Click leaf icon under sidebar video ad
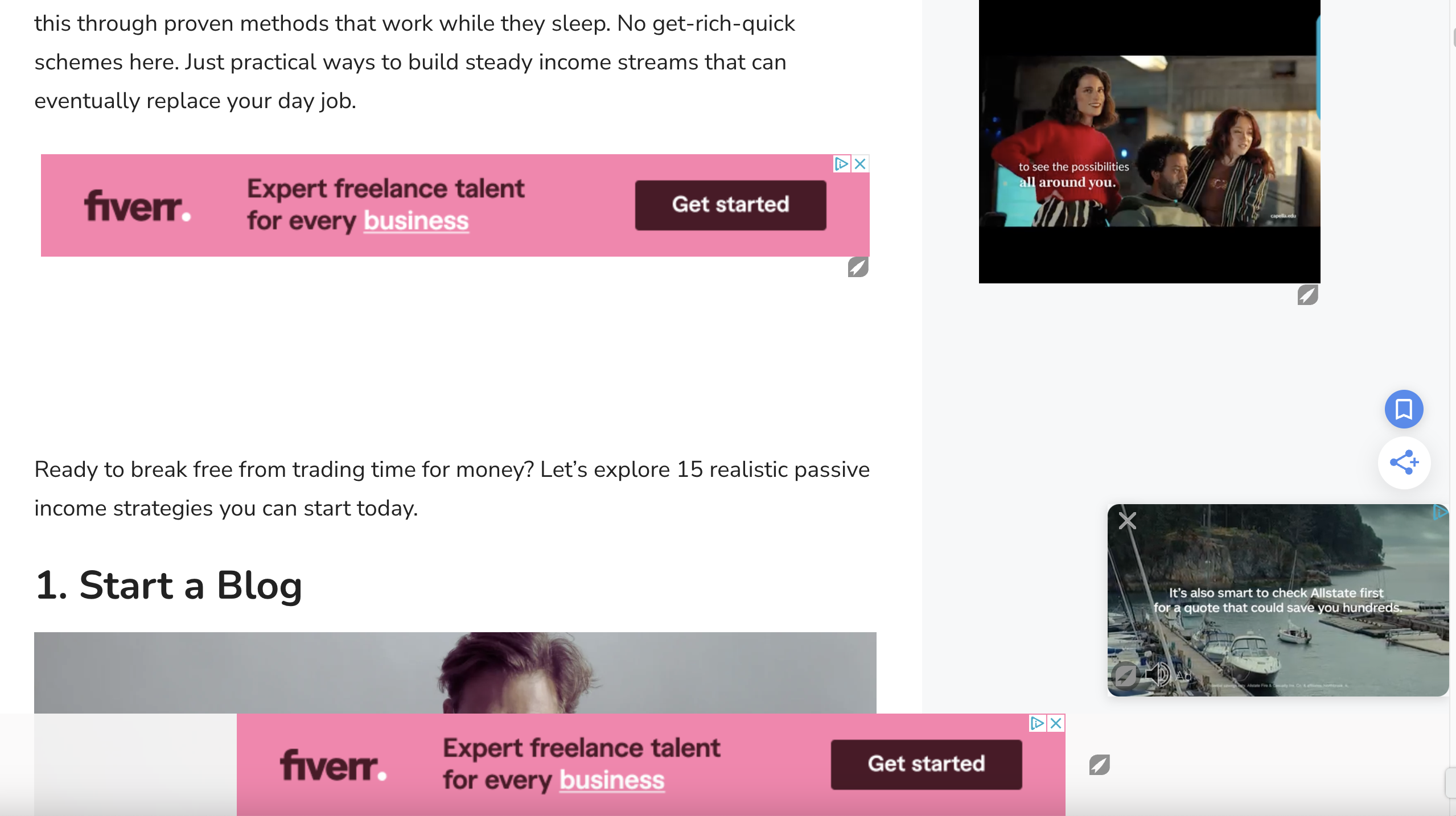 [x=1307, y=295]
